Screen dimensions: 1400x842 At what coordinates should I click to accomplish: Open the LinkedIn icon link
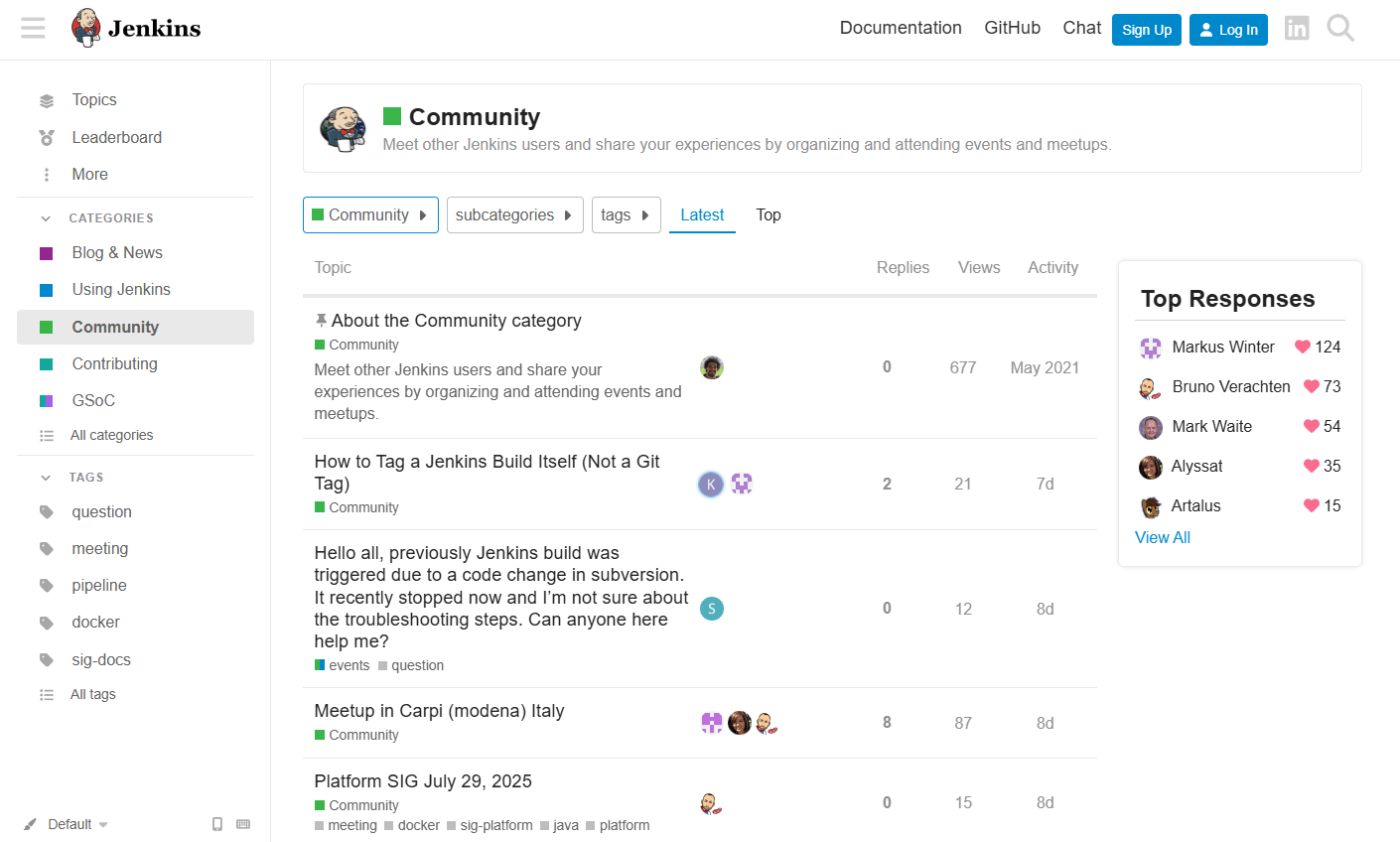click(x=1297, y=28)
